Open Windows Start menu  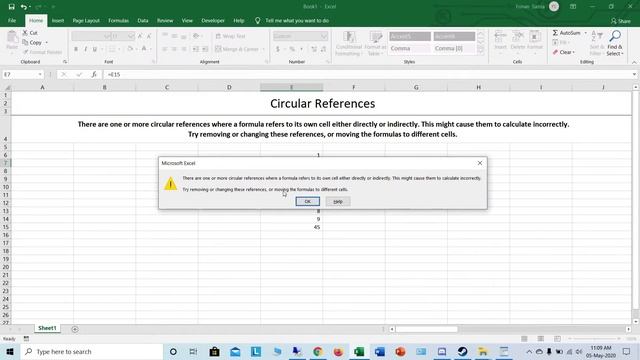coord(10,351)
